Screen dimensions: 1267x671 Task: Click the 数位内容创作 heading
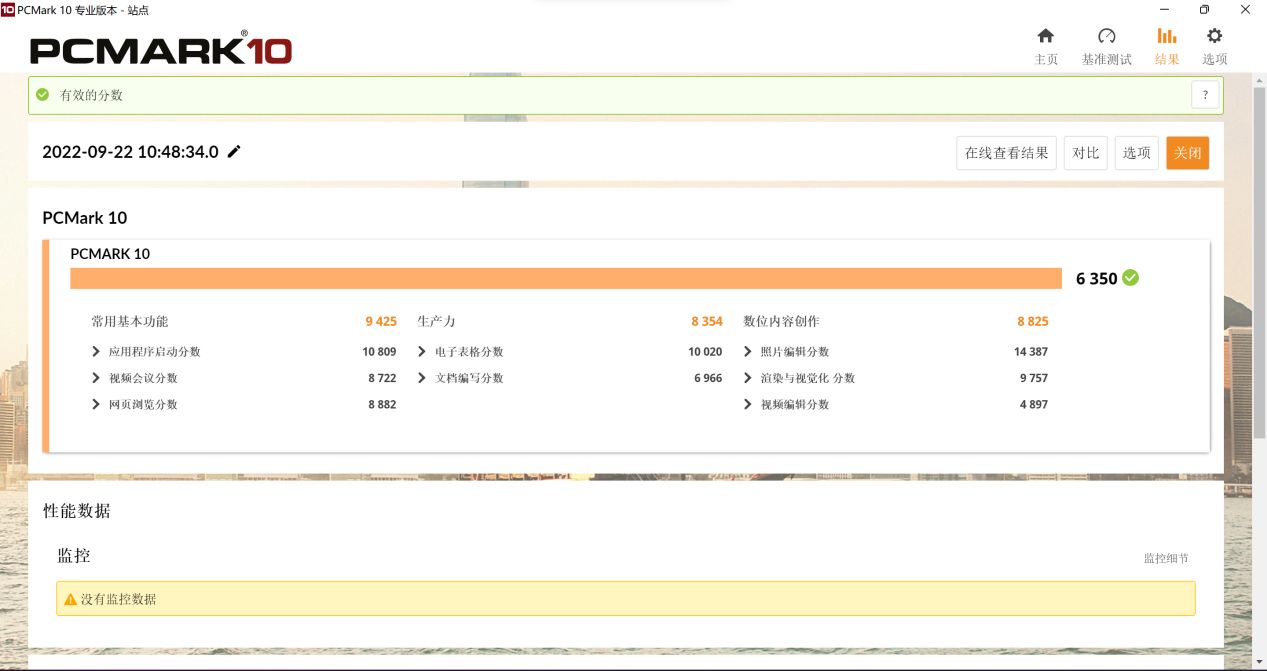(781, 321)
